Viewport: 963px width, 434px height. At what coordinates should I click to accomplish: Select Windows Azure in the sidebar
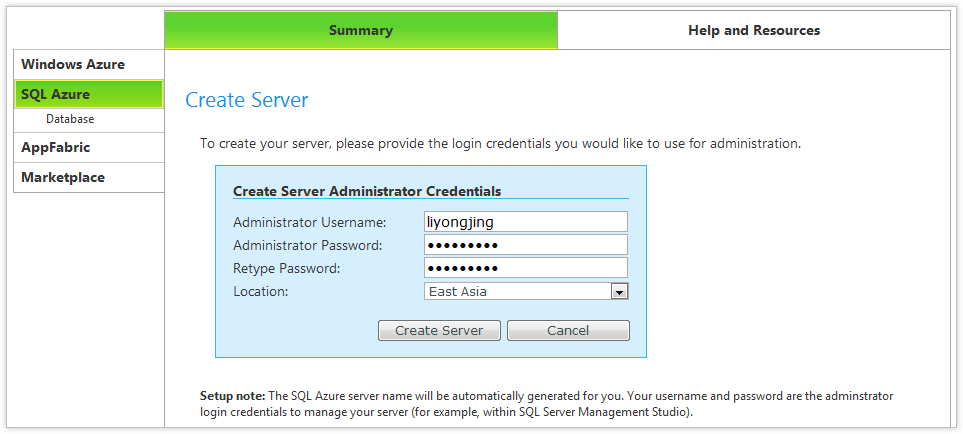pos(73,65)
